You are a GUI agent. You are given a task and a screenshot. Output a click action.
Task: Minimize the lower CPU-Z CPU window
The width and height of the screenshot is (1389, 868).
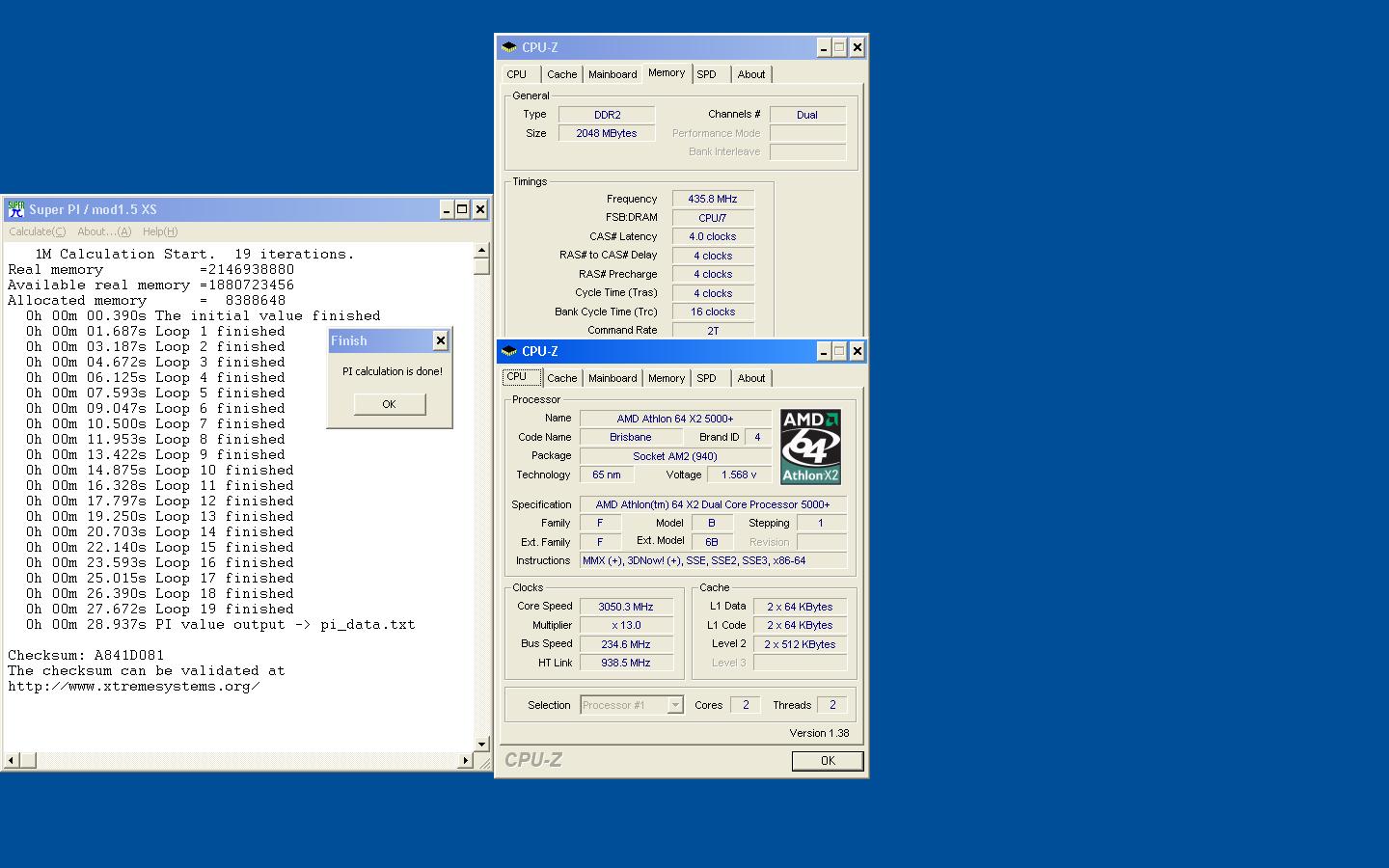[824, 351]
